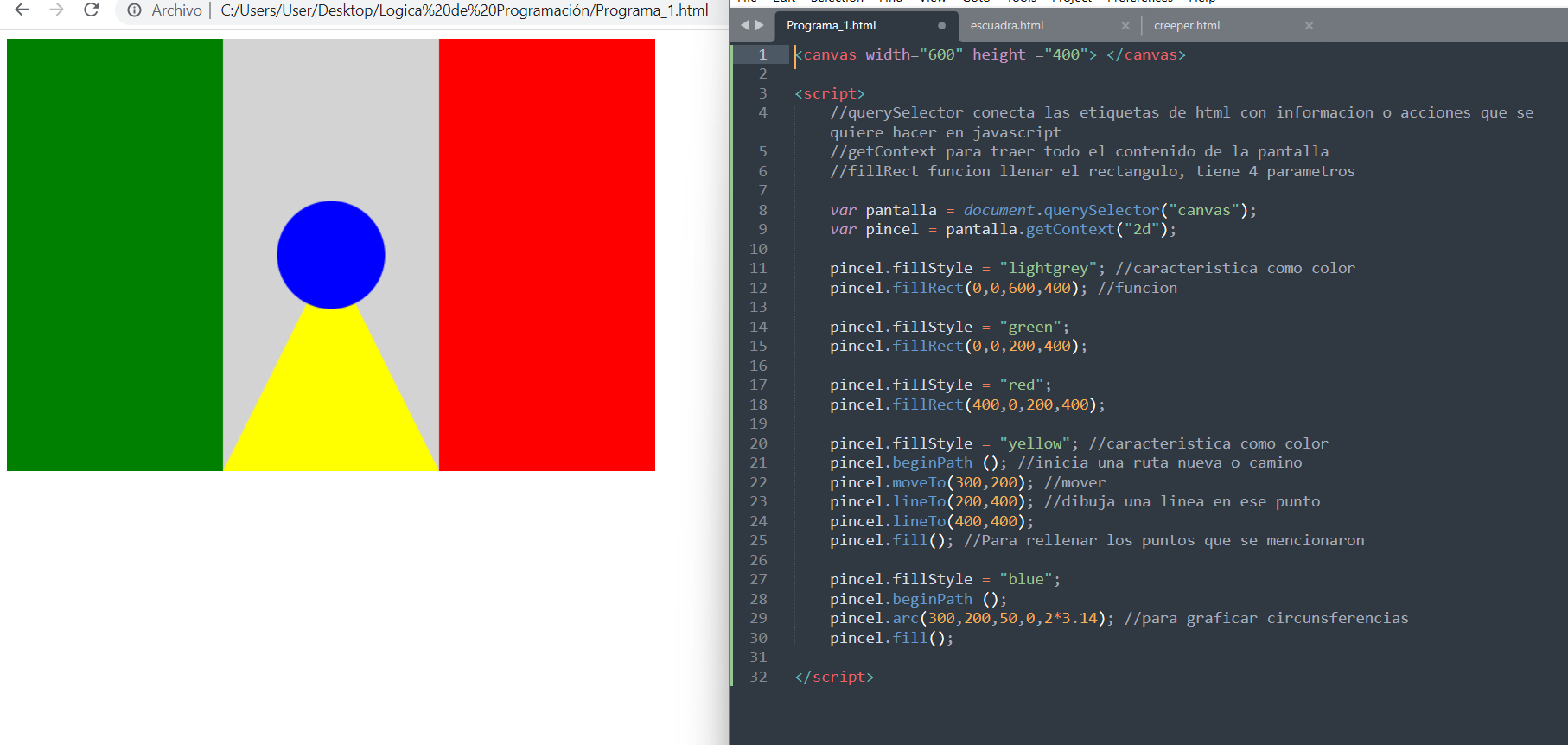This screenshot has height=745, width=1568.
Task: Click the blue circle on the canvas
Action: (331, 255)
